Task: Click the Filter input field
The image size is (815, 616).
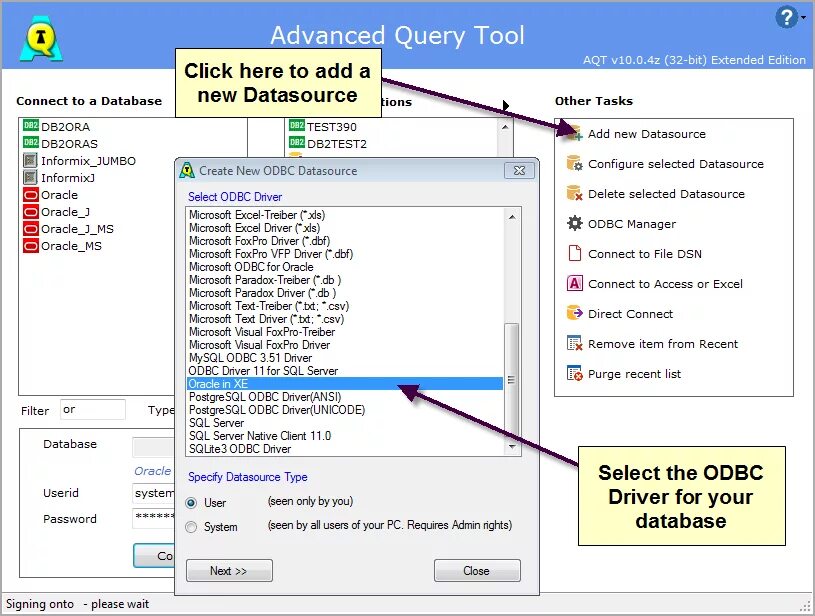Action: point(93,410)
